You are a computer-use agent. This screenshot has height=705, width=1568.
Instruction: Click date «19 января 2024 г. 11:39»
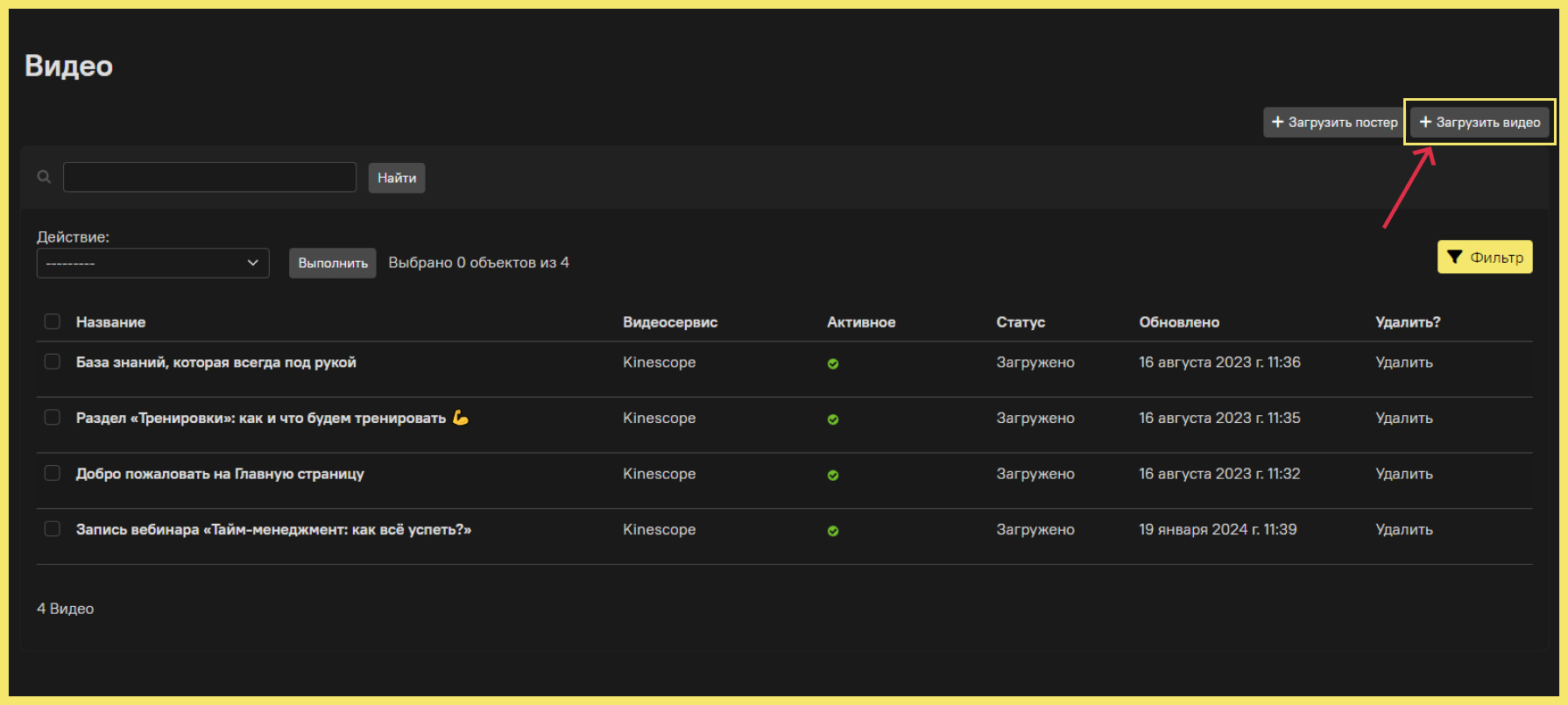pos(1218,530)
